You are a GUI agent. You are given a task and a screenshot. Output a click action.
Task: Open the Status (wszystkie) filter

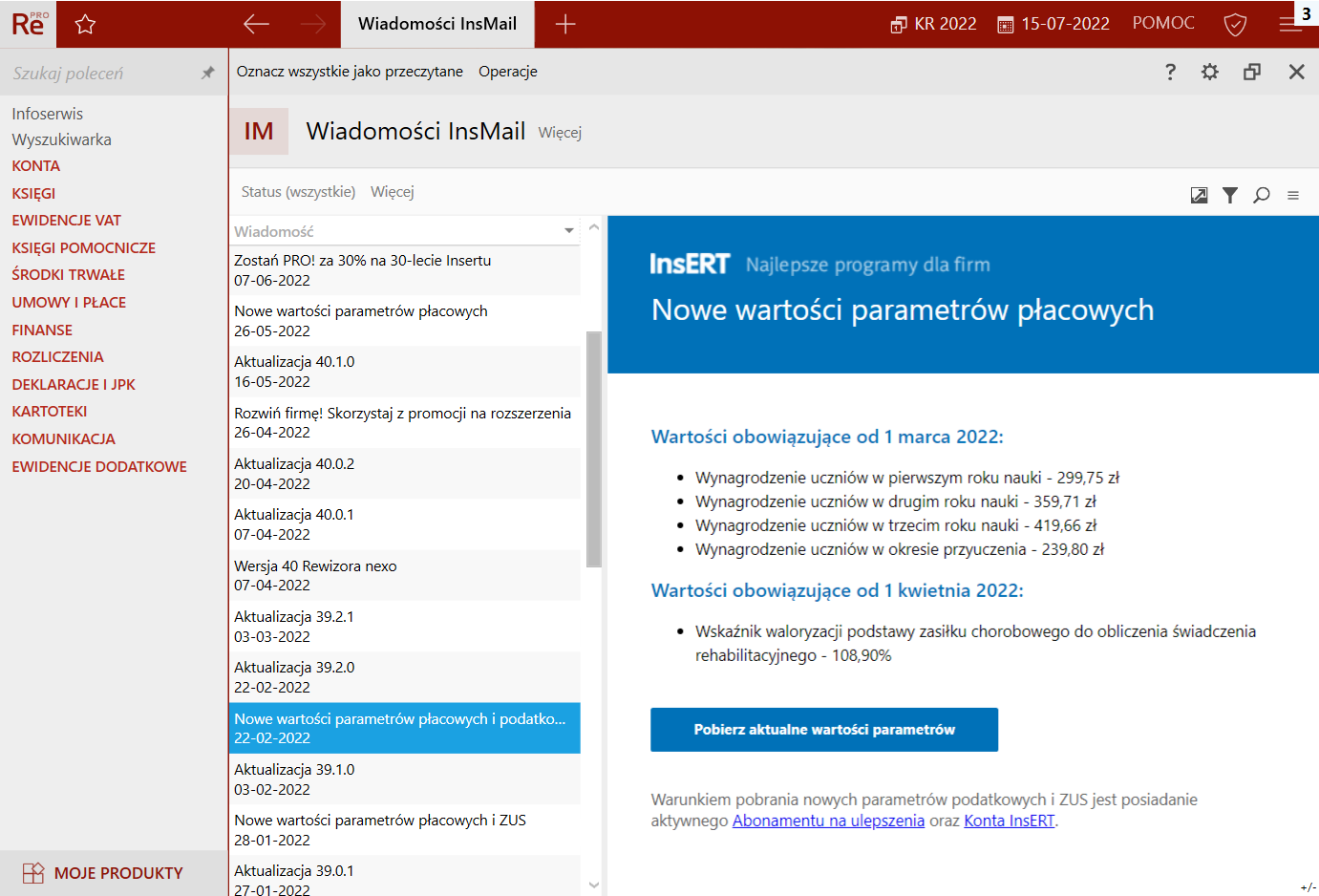point(298,192)
